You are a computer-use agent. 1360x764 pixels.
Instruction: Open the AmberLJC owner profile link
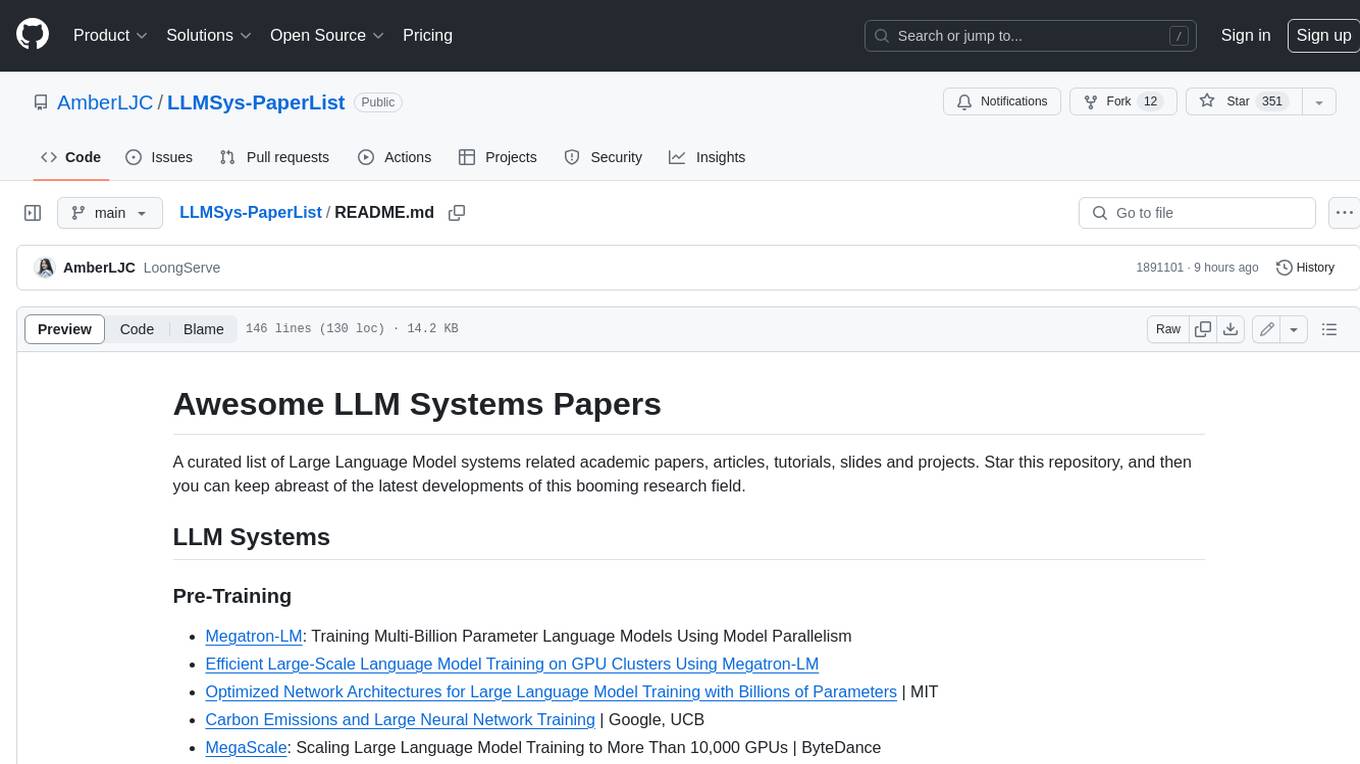pyautogui.click(x=105, y=102)
